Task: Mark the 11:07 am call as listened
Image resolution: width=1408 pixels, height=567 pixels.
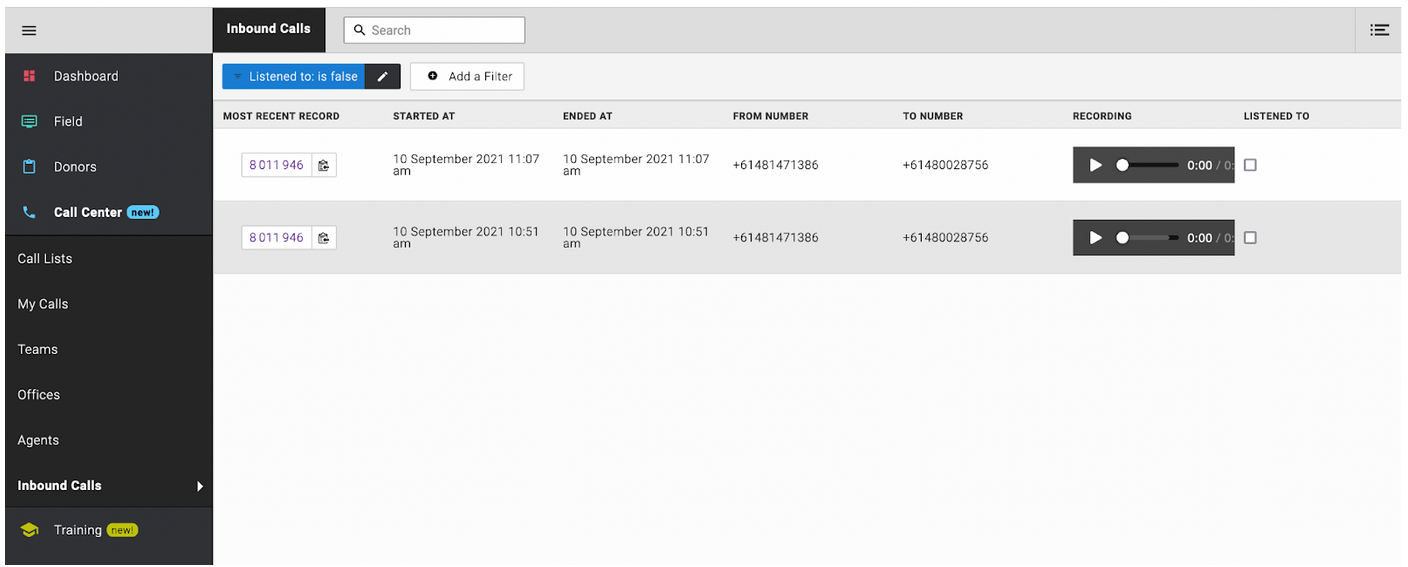Action: pos(1250,165)
